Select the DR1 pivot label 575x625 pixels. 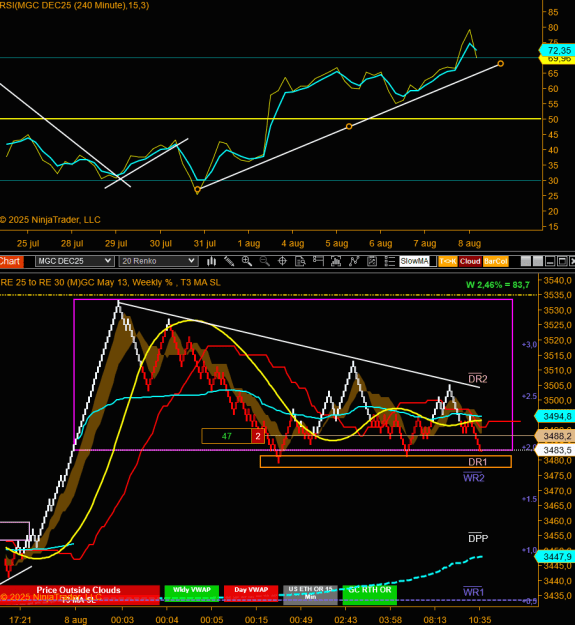click(477, 462)
